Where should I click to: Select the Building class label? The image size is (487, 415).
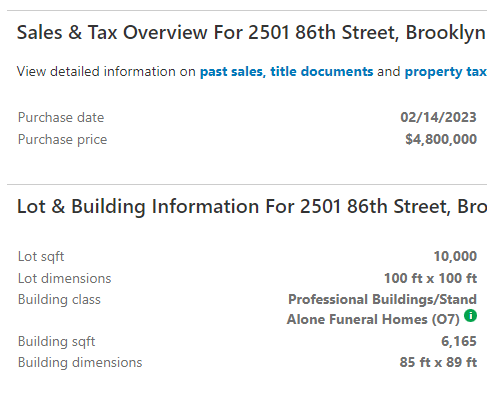59,299
